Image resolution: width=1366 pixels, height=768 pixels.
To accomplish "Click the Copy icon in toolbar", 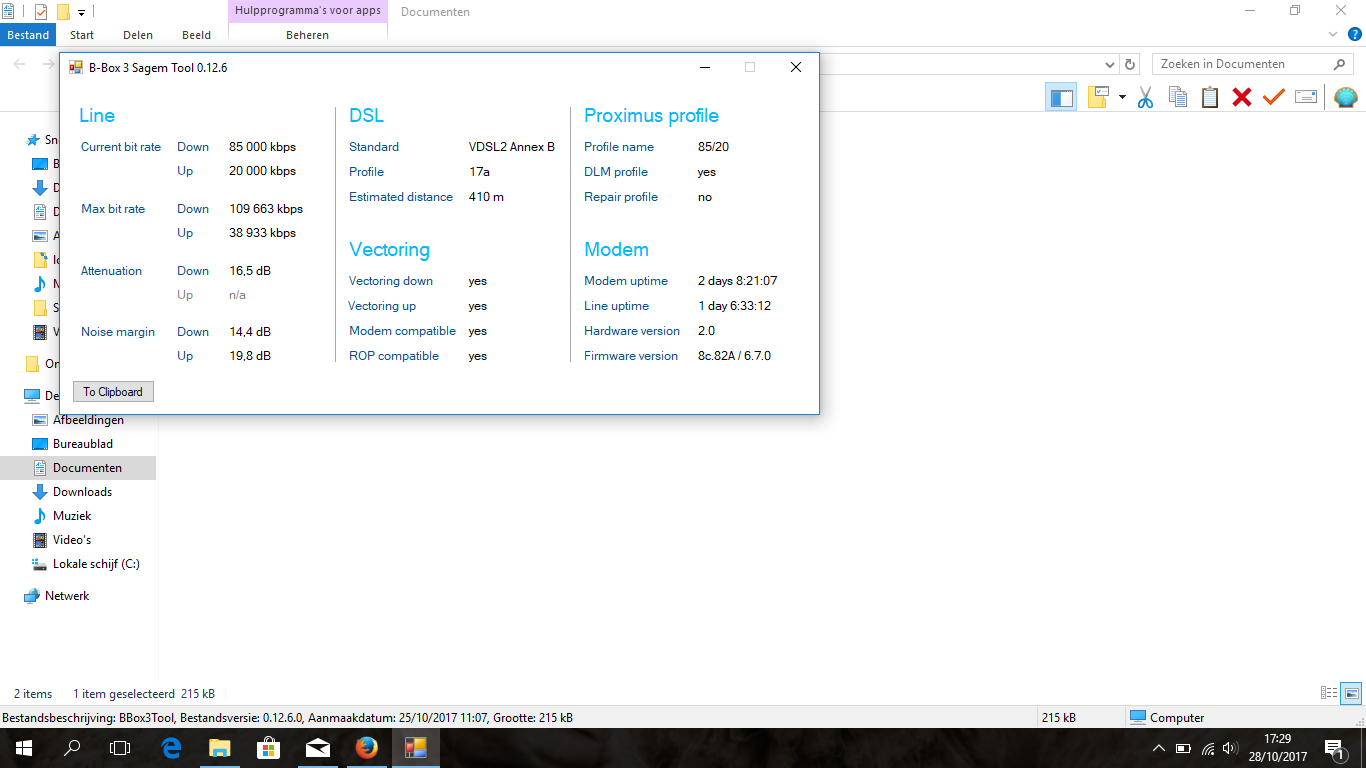I will coord(1178,97).
